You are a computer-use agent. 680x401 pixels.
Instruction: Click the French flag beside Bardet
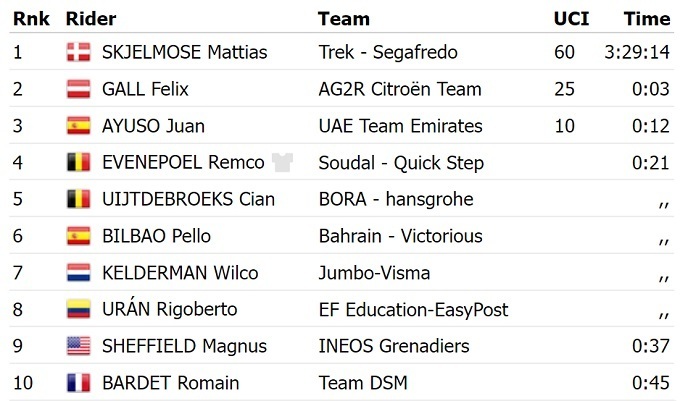[x=78, y=383]
